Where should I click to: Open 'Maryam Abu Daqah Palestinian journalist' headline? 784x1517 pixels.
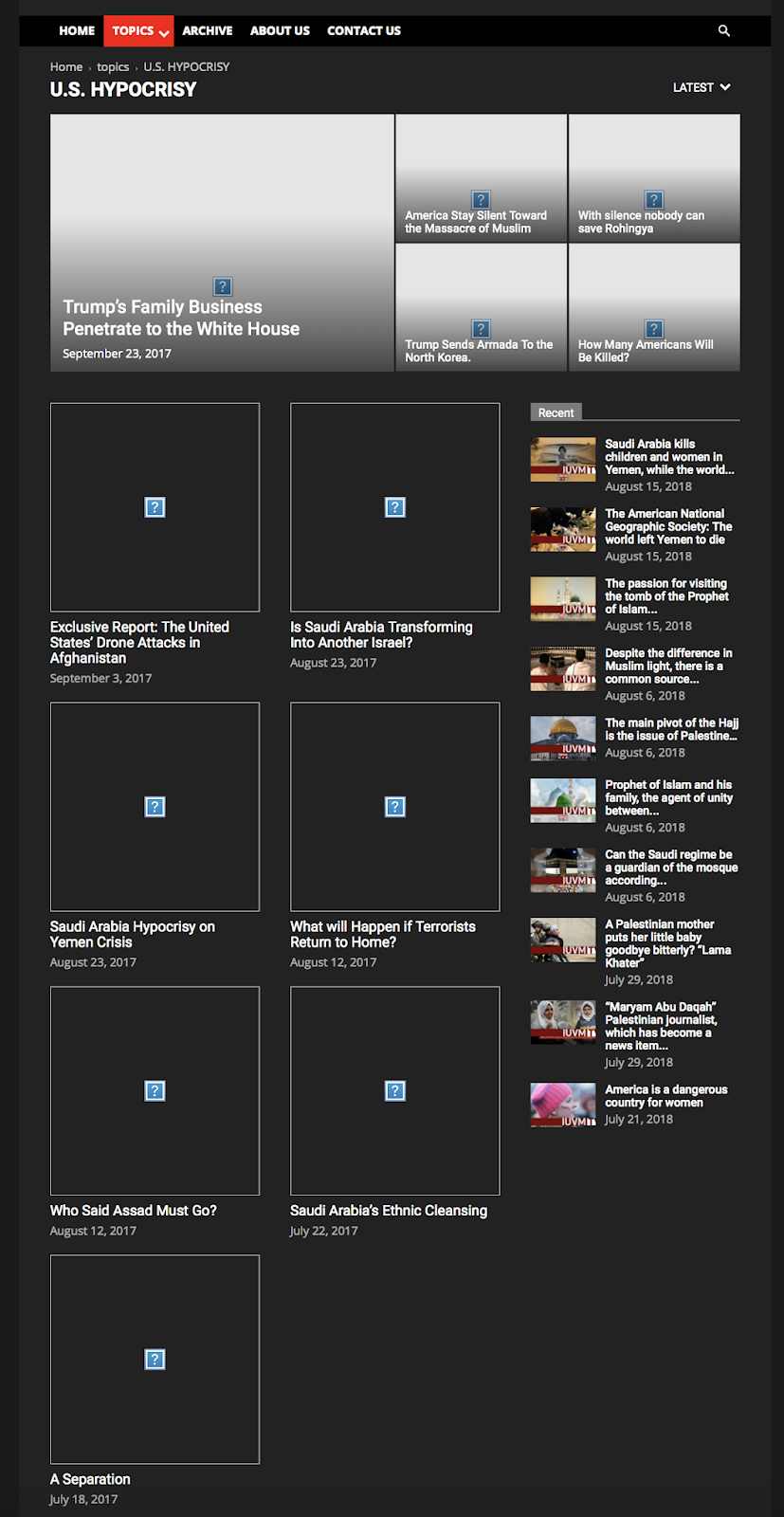661,1026
